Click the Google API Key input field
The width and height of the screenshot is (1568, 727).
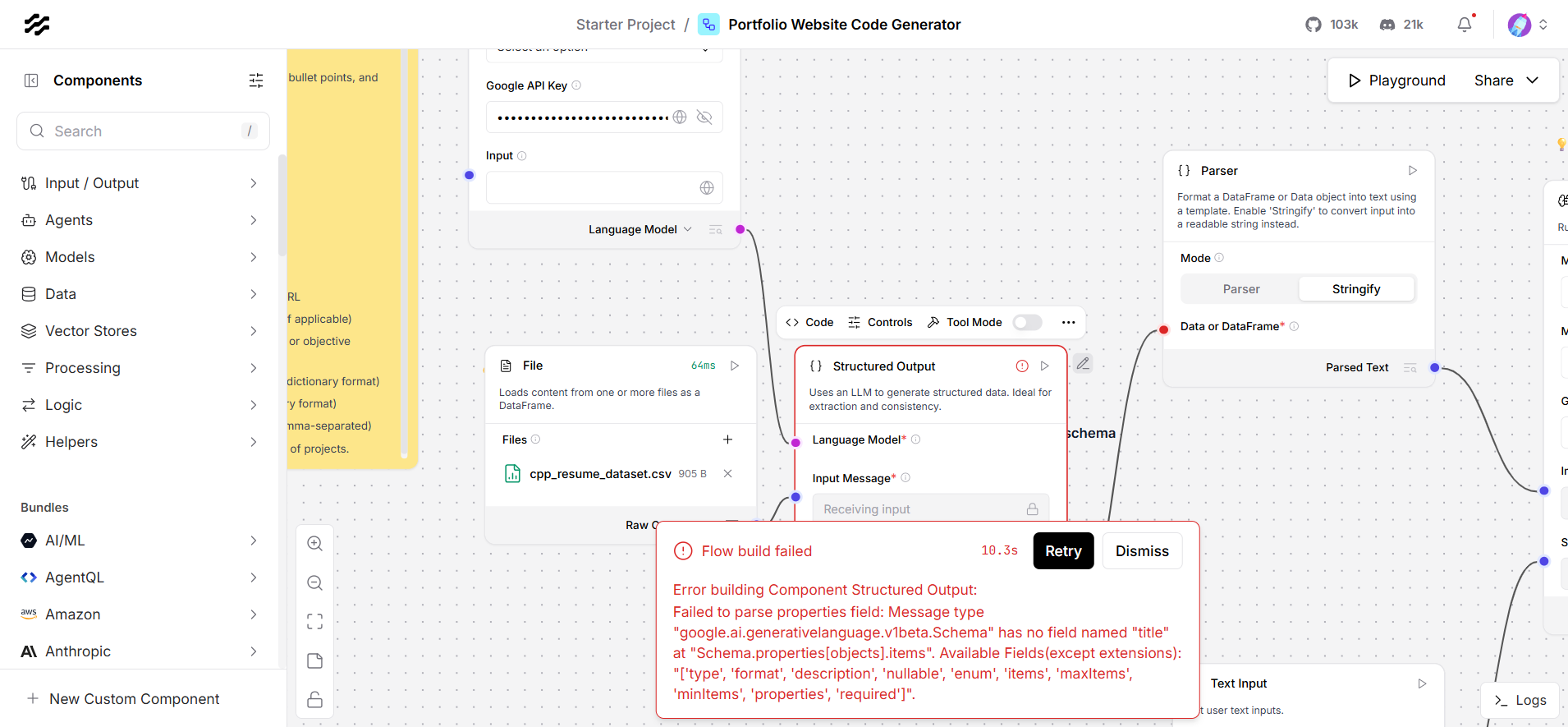[604, 117]
